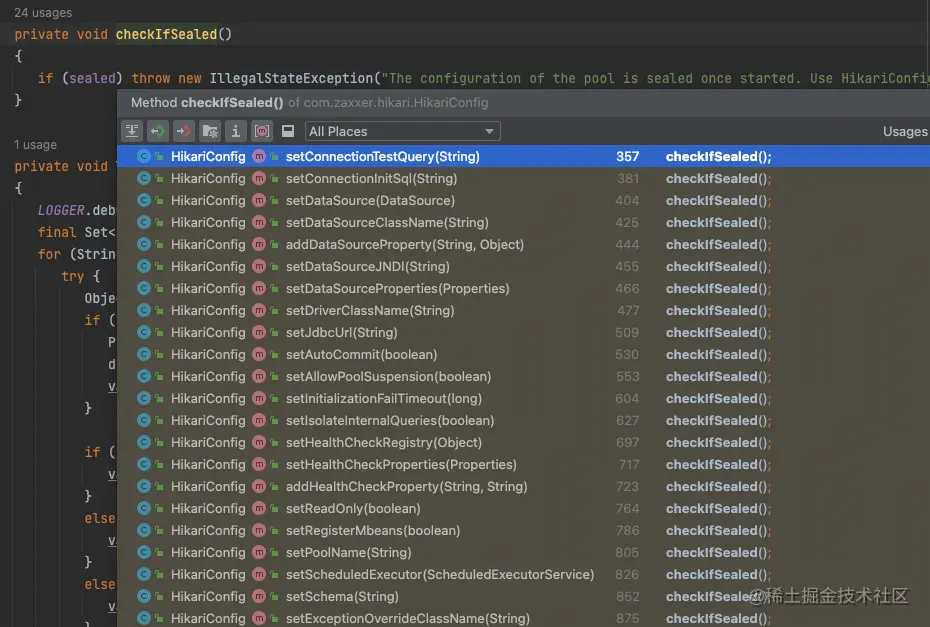Click method icon on the setJdbcUrl row
Viewport: 930px width, 627px height.
[x=259, y=332]
